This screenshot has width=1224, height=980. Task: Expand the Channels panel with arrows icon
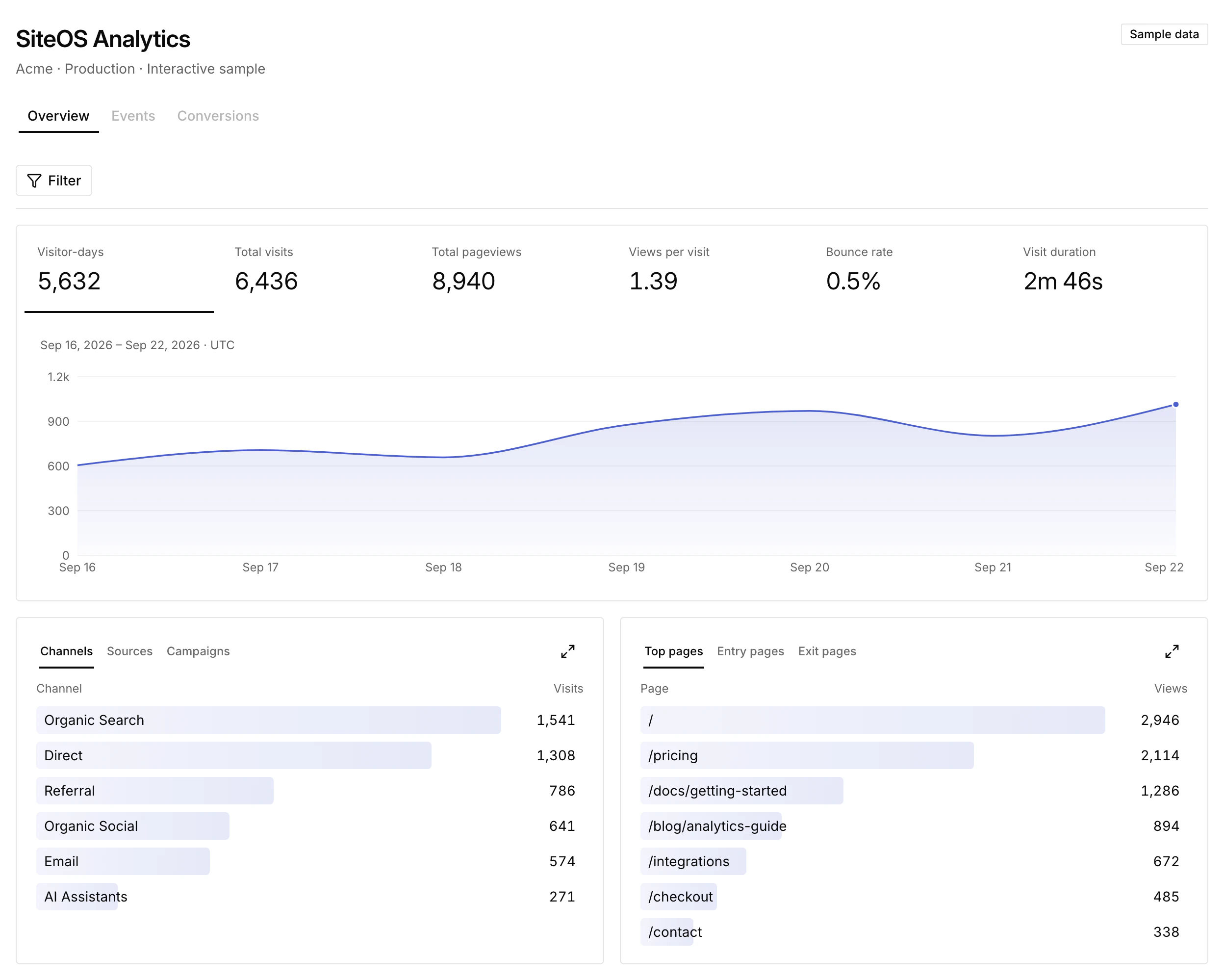(x=568, y=651)
